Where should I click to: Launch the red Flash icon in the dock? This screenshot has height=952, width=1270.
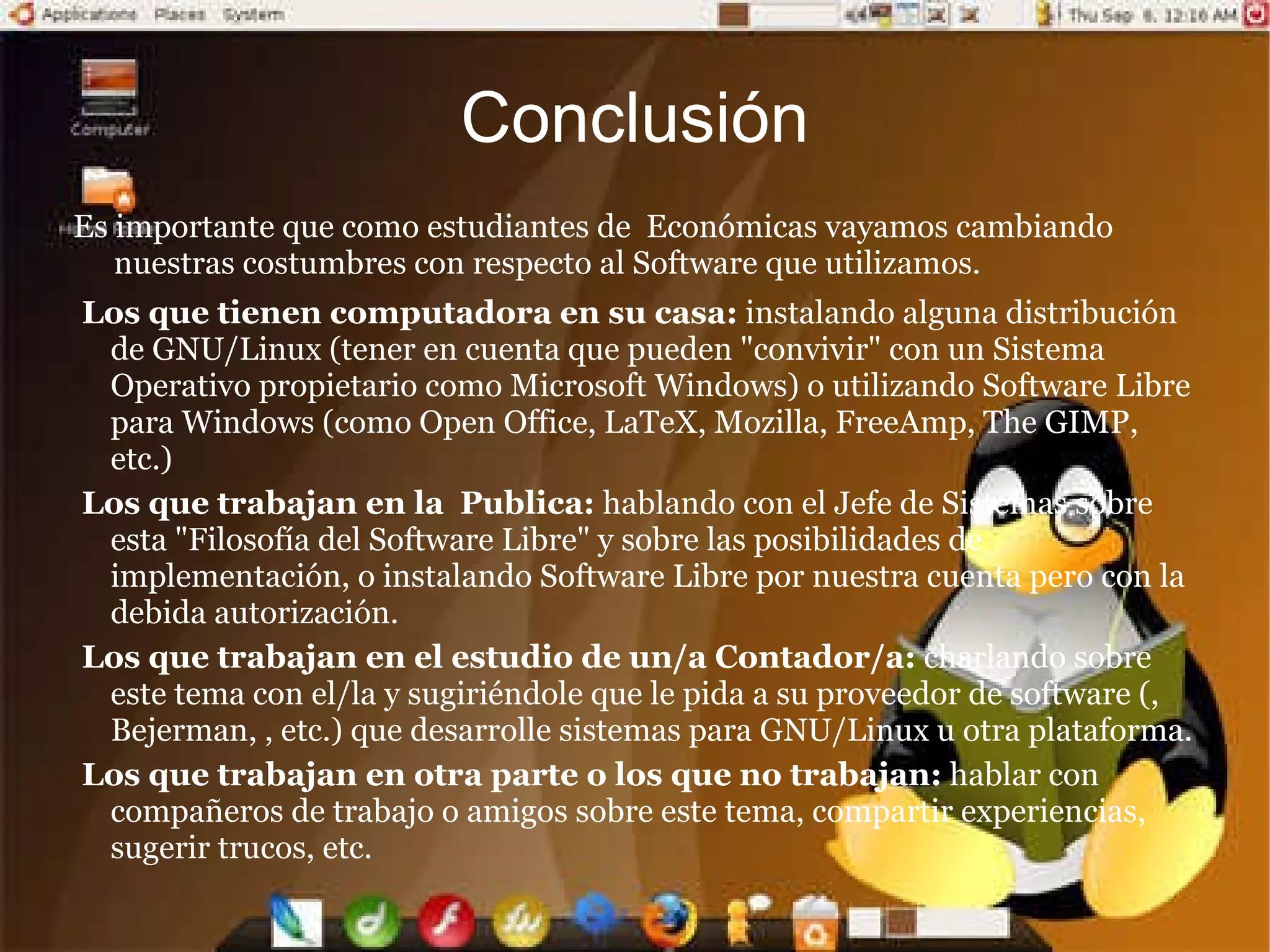tap(446, 922)
